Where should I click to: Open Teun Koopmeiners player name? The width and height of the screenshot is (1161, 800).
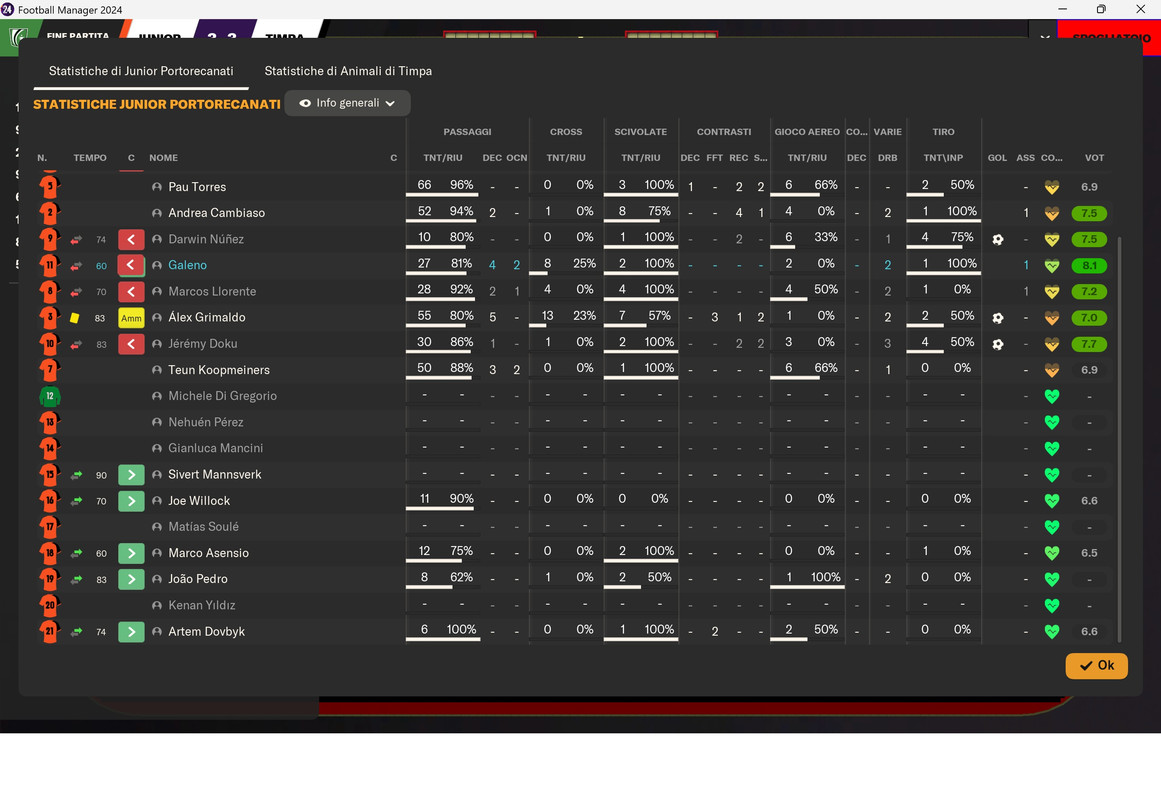218,370
